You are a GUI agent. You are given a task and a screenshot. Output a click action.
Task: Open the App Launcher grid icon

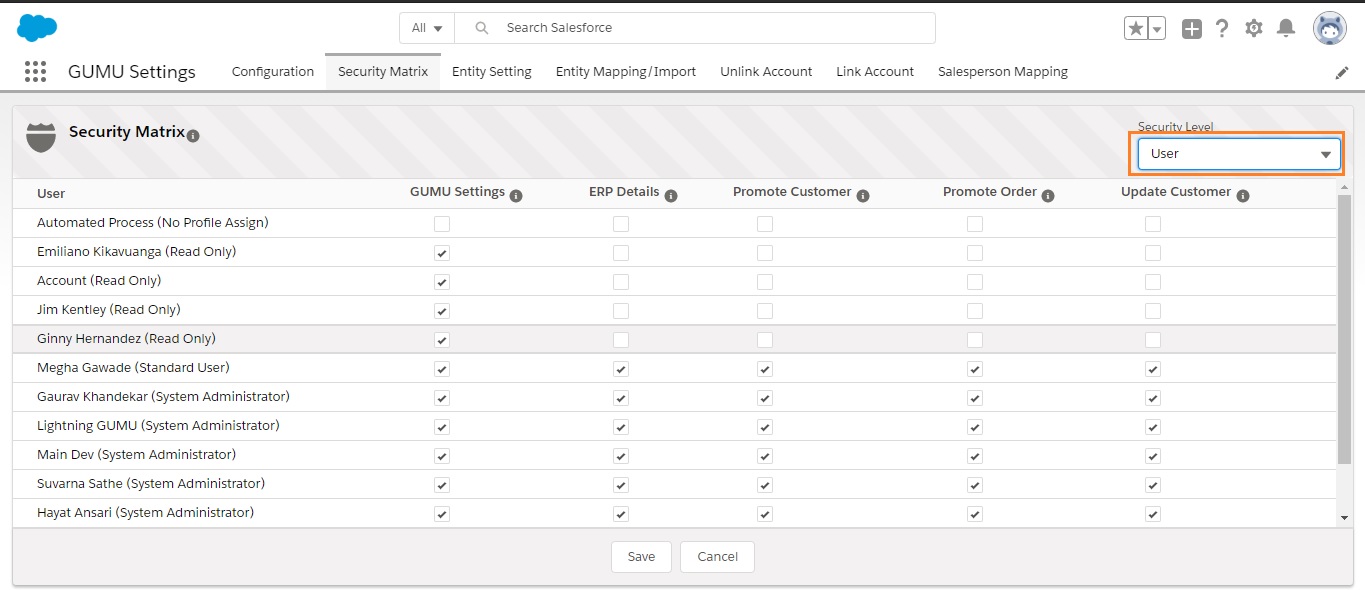(x=35, y=71)
